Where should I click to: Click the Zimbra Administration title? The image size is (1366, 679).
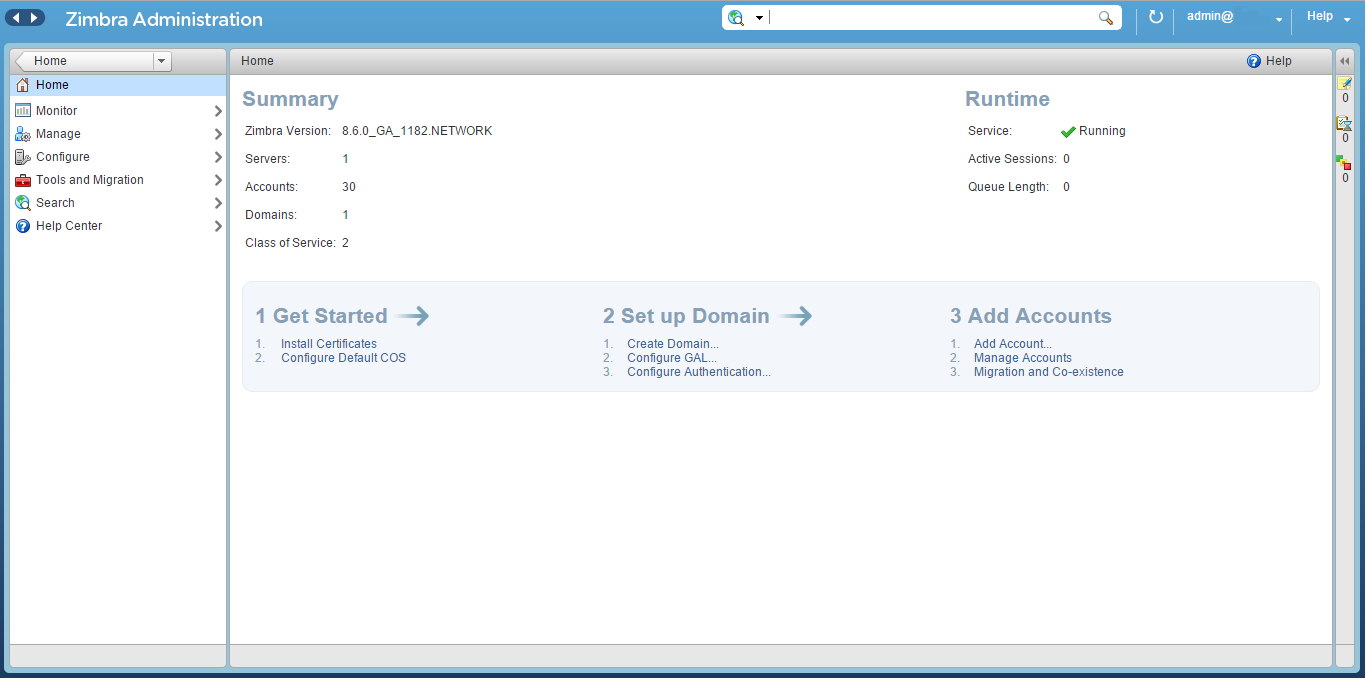coord(164,20)
